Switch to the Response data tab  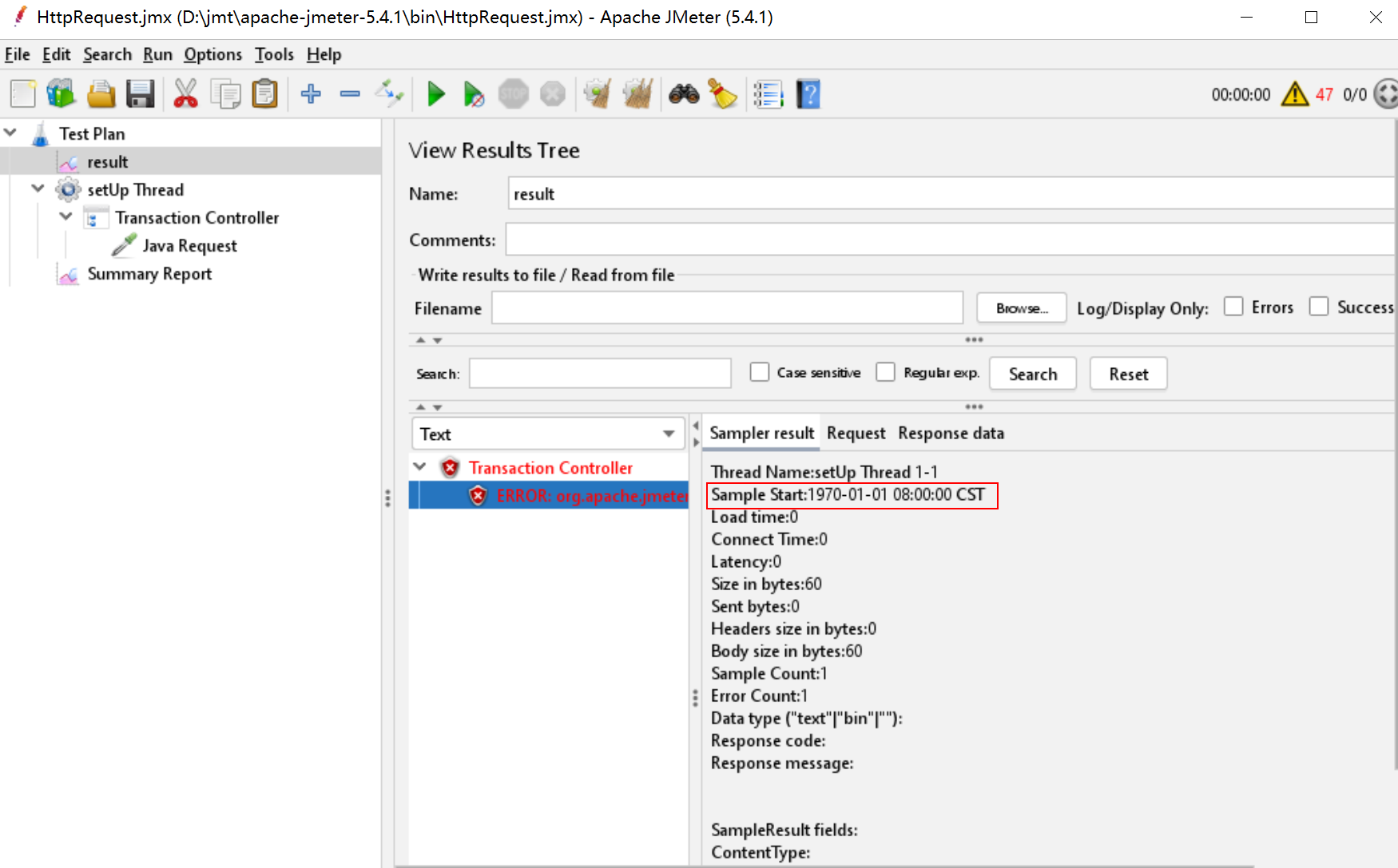(x=951, y=433)
